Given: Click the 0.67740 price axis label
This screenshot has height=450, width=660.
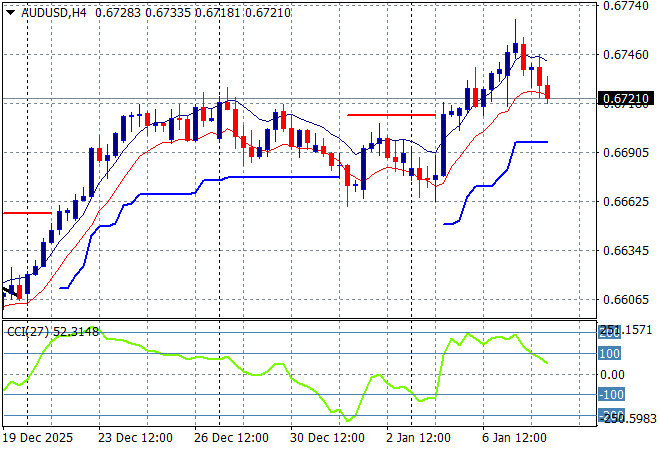Looking at the screenshot, I should pos(627,6).
